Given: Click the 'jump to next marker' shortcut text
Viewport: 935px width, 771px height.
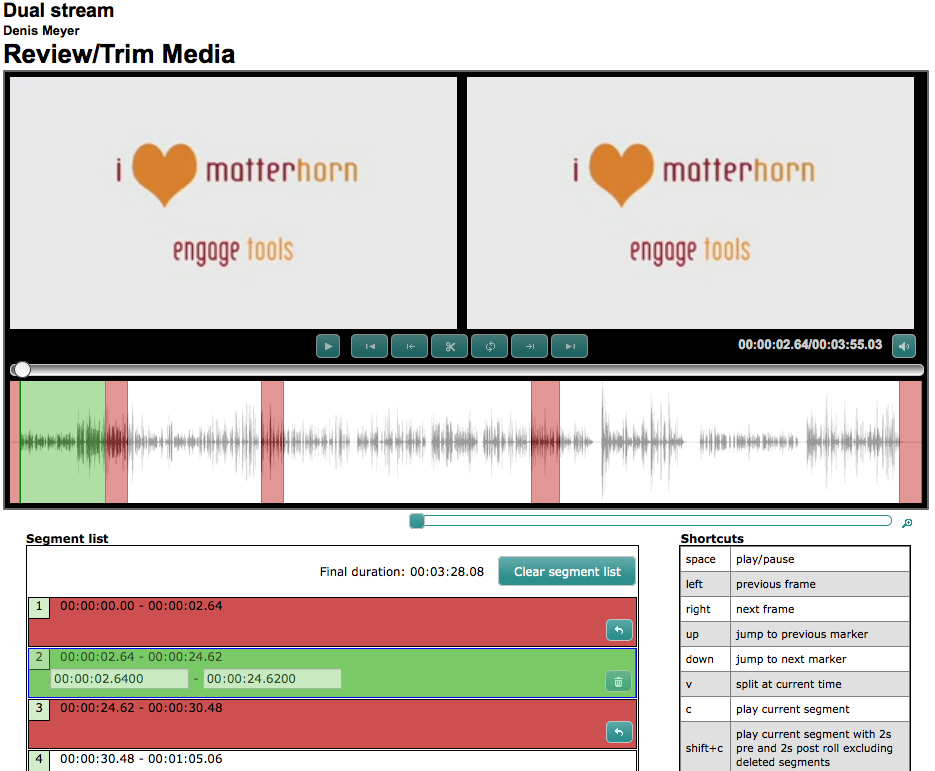Looking at the screenshot, I should (x=791, y=659).
